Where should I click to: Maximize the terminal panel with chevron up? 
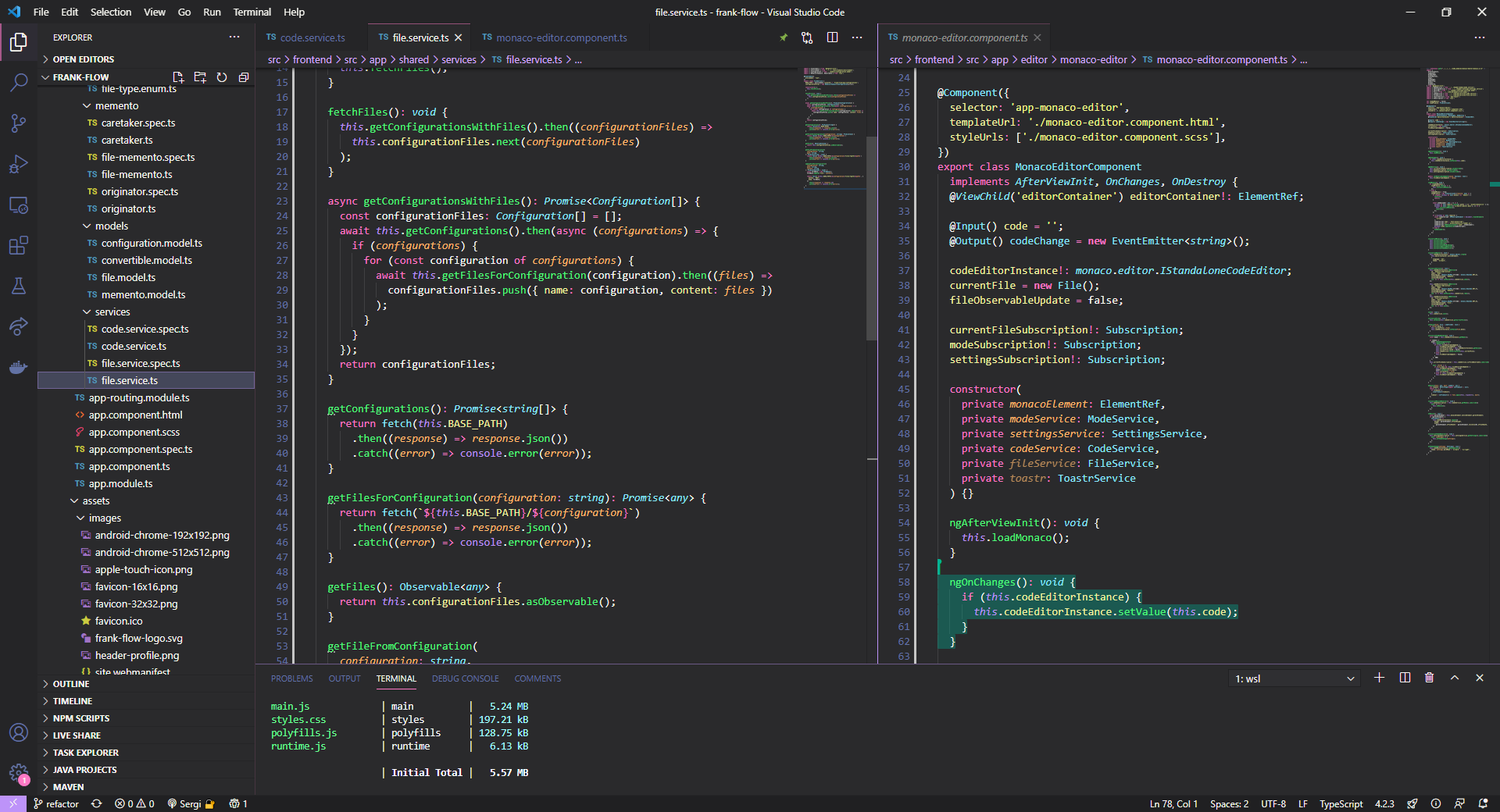pyautogui.click(x=1454, y=678)
